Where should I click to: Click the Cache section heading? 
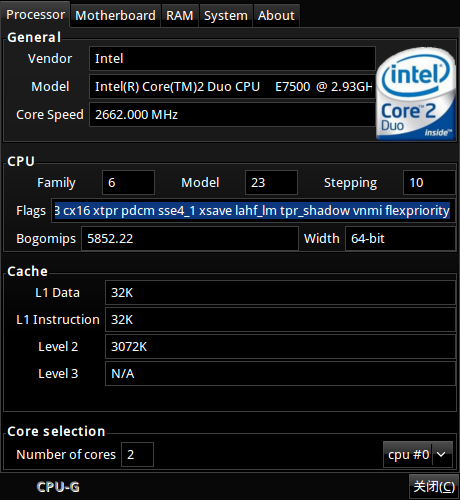(x=27, y=271)
